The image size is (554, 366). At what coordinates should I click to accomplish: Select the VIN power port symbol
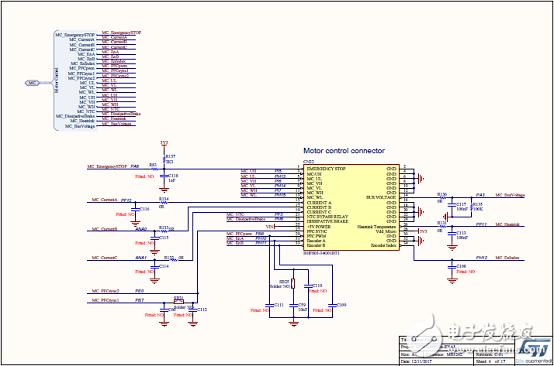pyautogui.click(x=273, y=226)
